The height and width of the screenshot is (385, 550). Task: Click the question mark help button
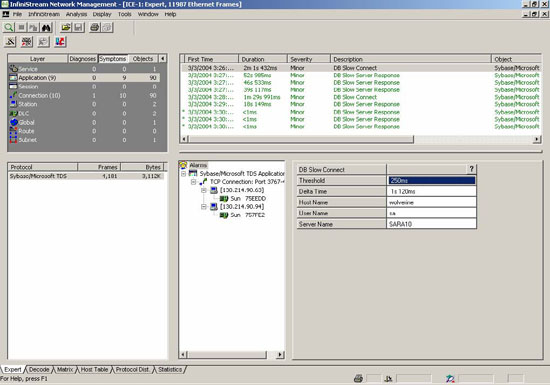click(471, 169)
